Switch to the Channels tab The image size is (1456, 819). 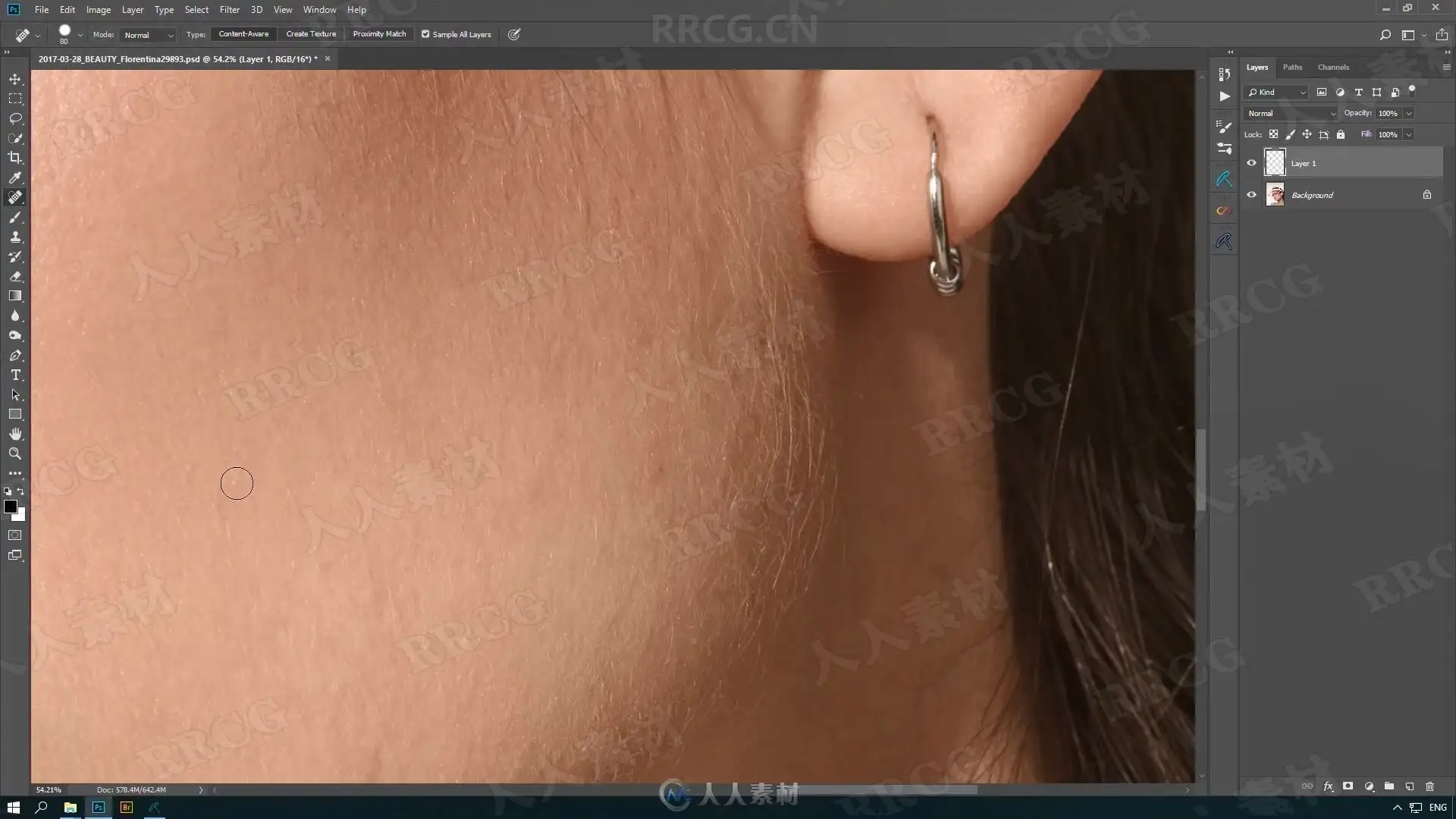(1332, 67)
